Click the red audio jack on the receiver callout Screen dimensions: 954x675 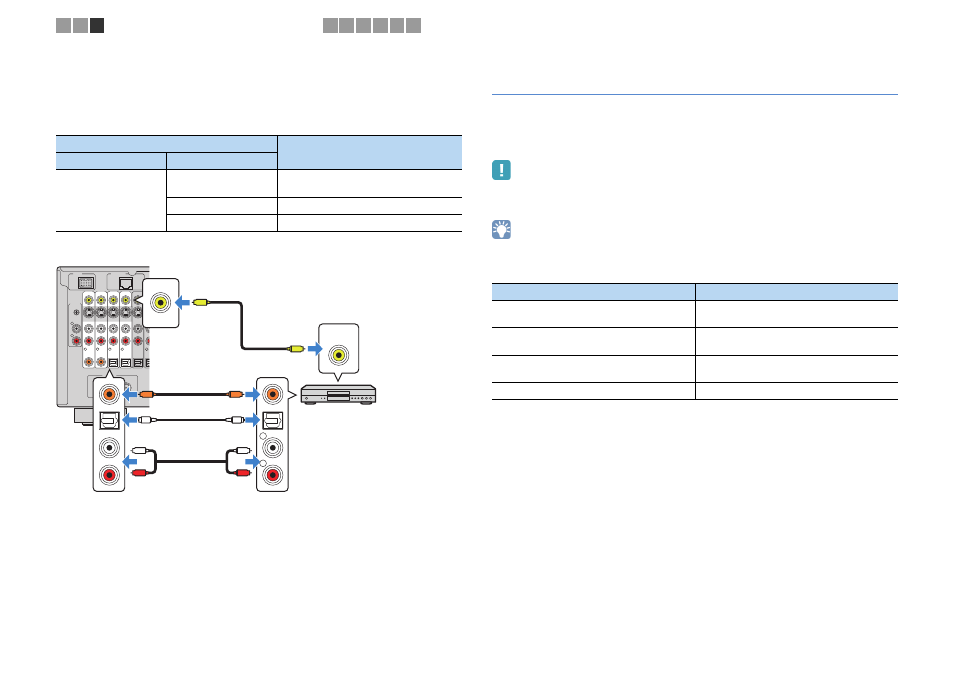110,475
